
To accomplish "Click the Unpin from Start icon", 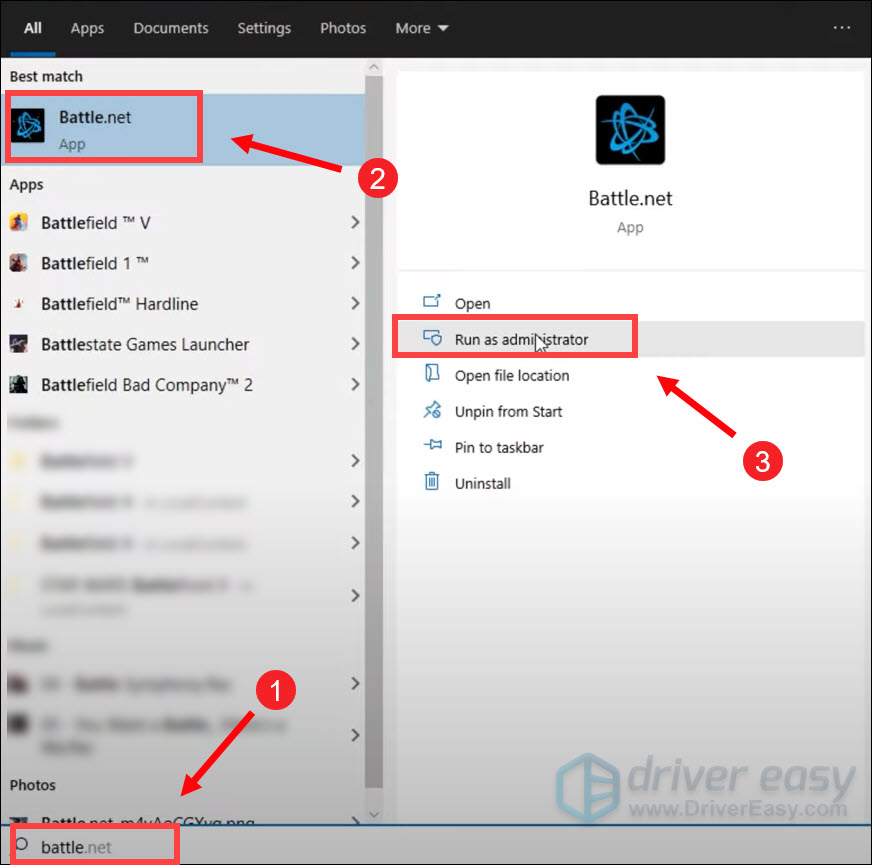I will coord(434,411).
